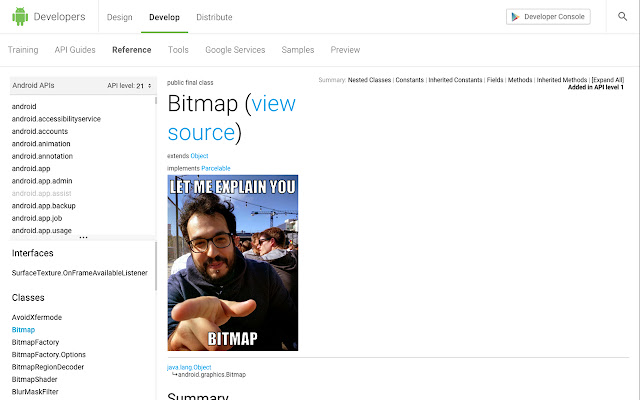
Task: Jump to Constants summary
Action: coord(409,80)
